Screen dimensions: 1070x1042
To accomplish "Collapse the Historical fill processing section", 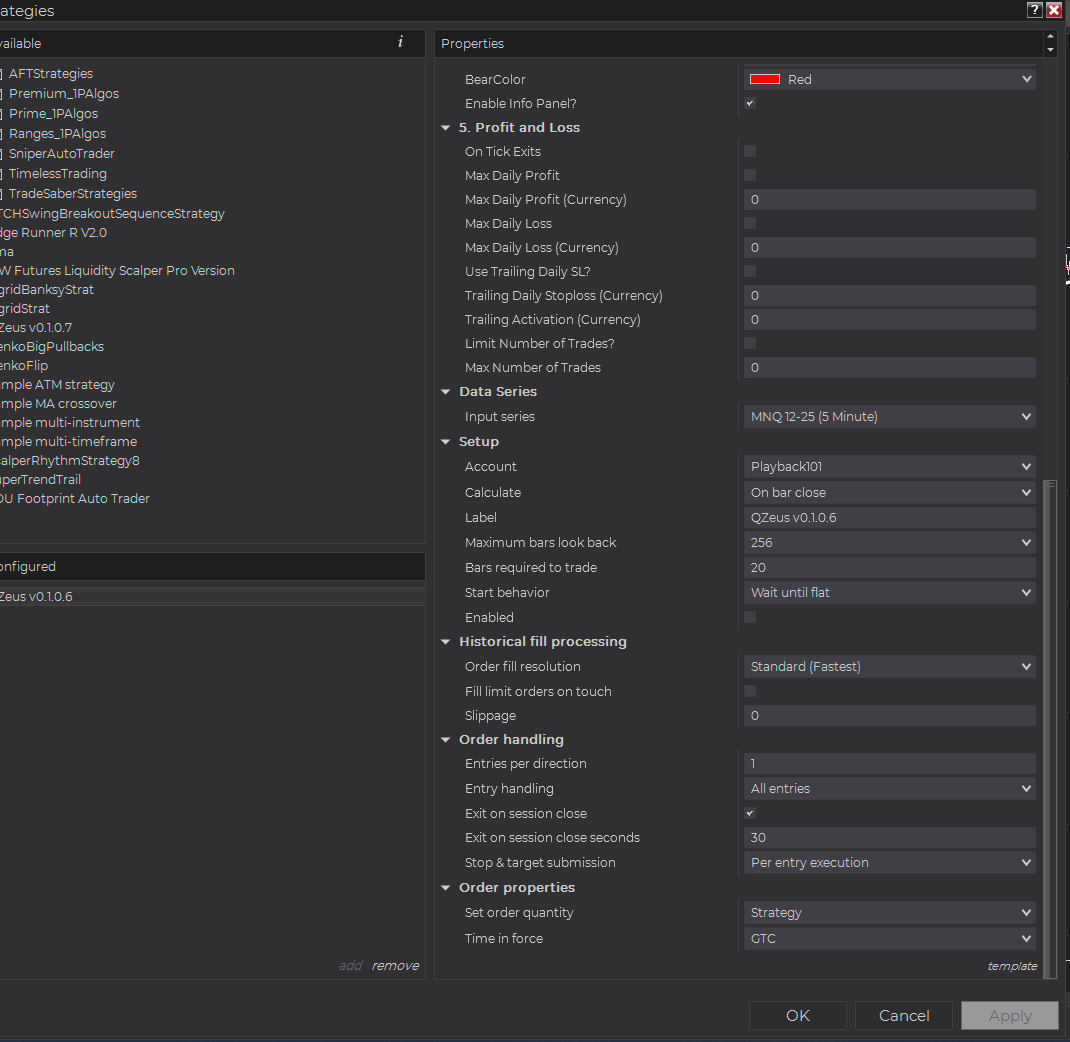I will pos(446,642).
